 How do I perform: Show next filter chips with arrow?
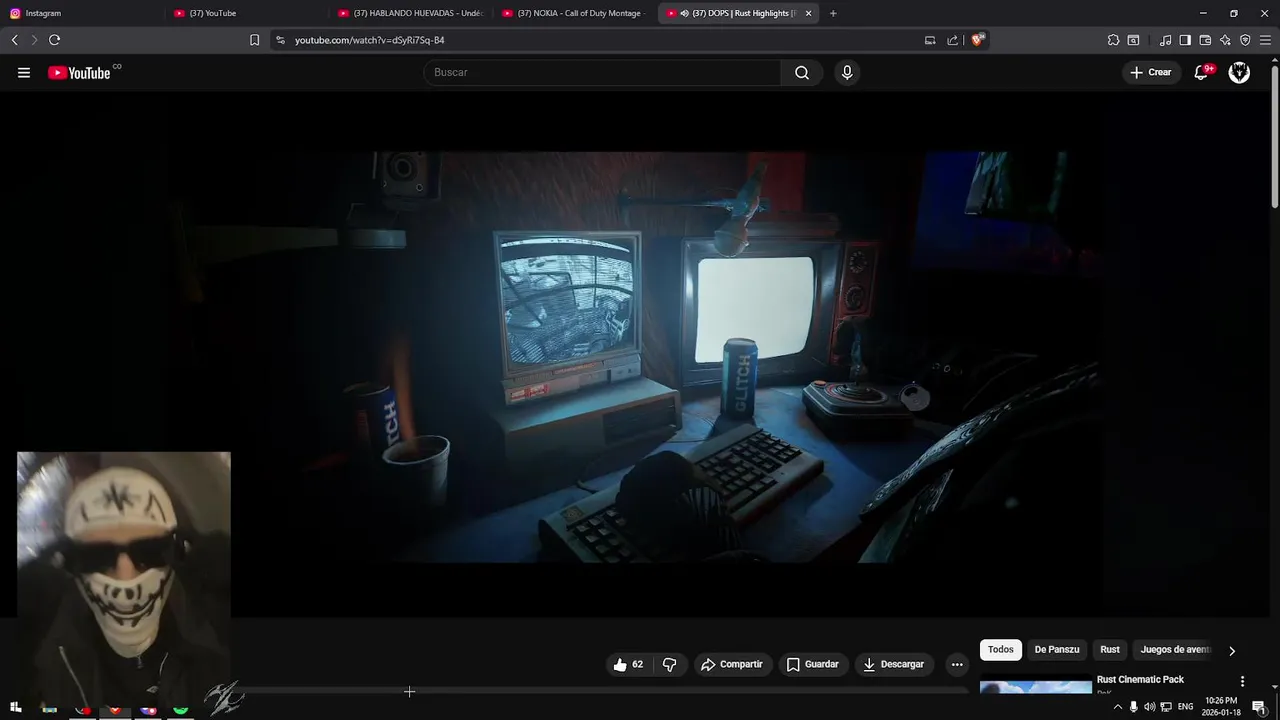[1232, 650]
